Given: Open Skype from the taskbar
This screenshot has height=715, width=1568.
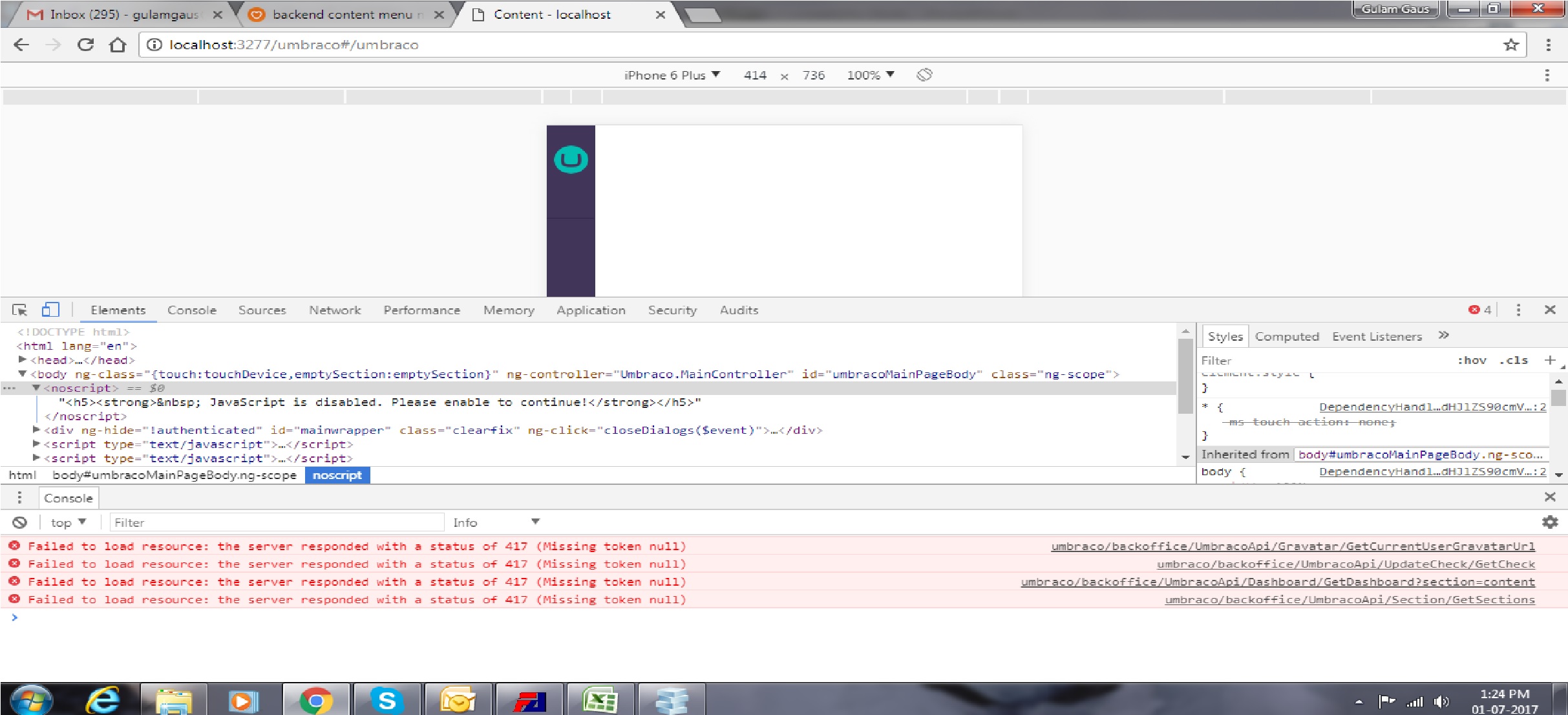Looking at the screenshot, I should click(x=387, y=699).
